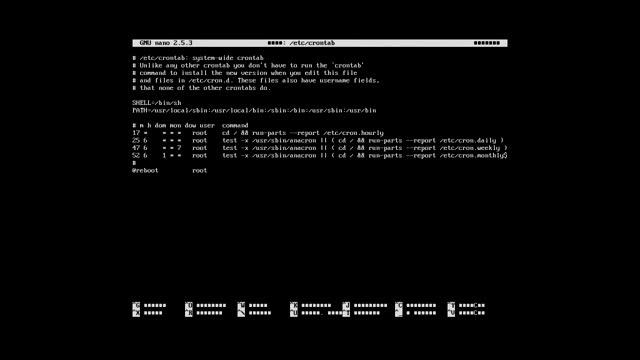Click the 'GNU nano 2.5.3' title text
Viewport: 640px width, 360px height.
(x=166, y=43)
